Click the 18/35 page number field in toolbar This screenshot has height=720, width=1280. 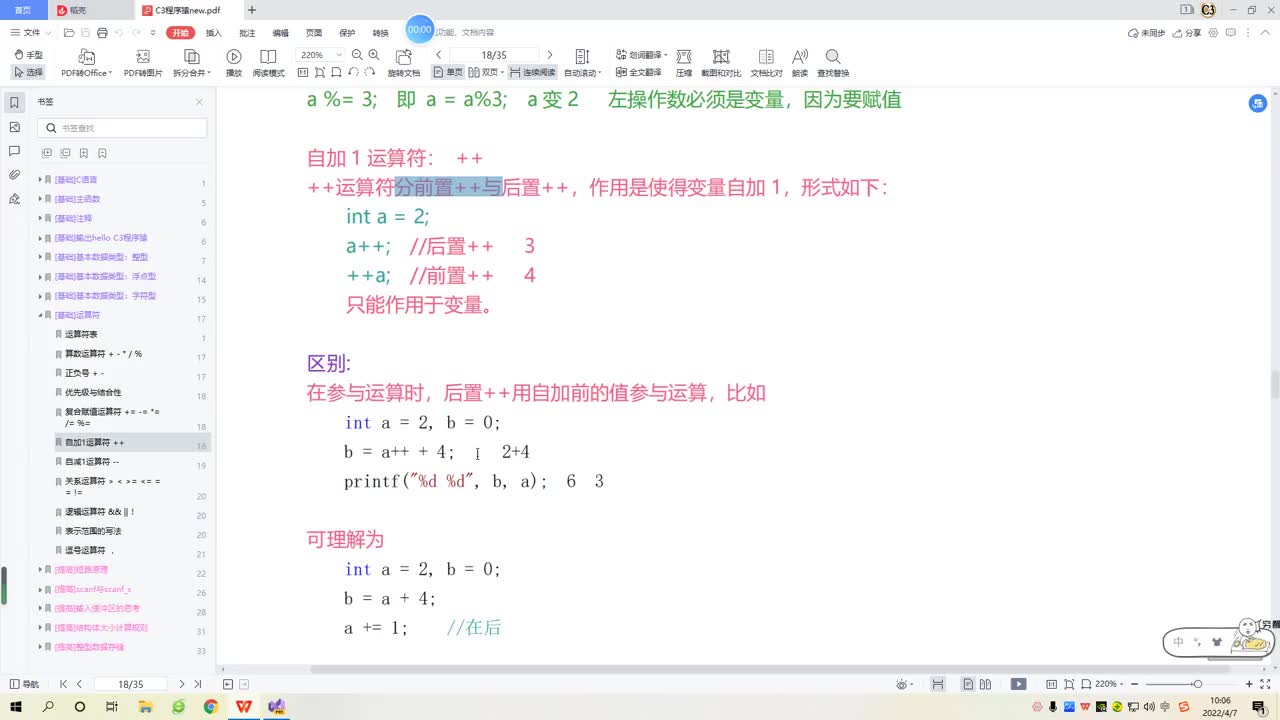[x=494, y=55]
